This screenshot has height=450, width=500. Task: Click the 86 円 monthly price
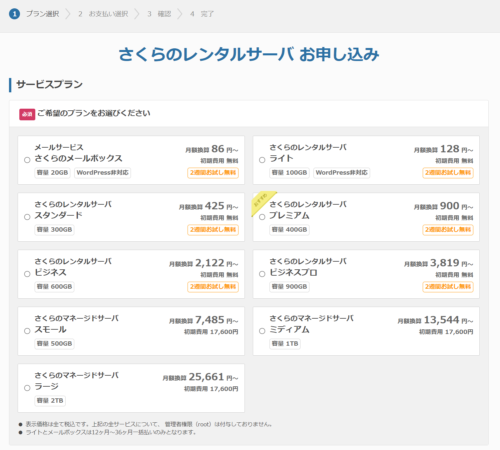[x=212, y=149]
